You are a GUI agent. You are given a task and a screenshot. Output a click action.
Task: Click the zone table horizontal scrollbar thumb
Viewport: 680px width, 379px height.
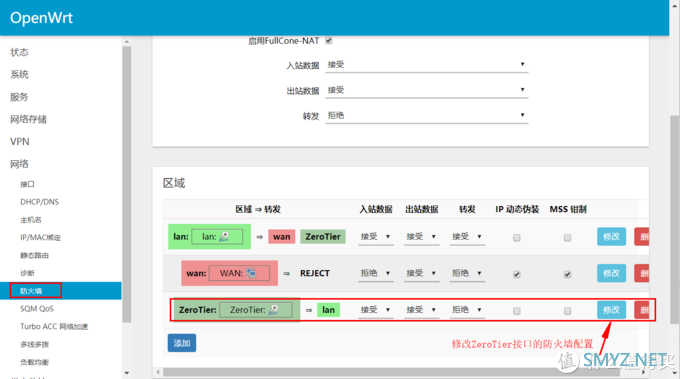(392, 372)
